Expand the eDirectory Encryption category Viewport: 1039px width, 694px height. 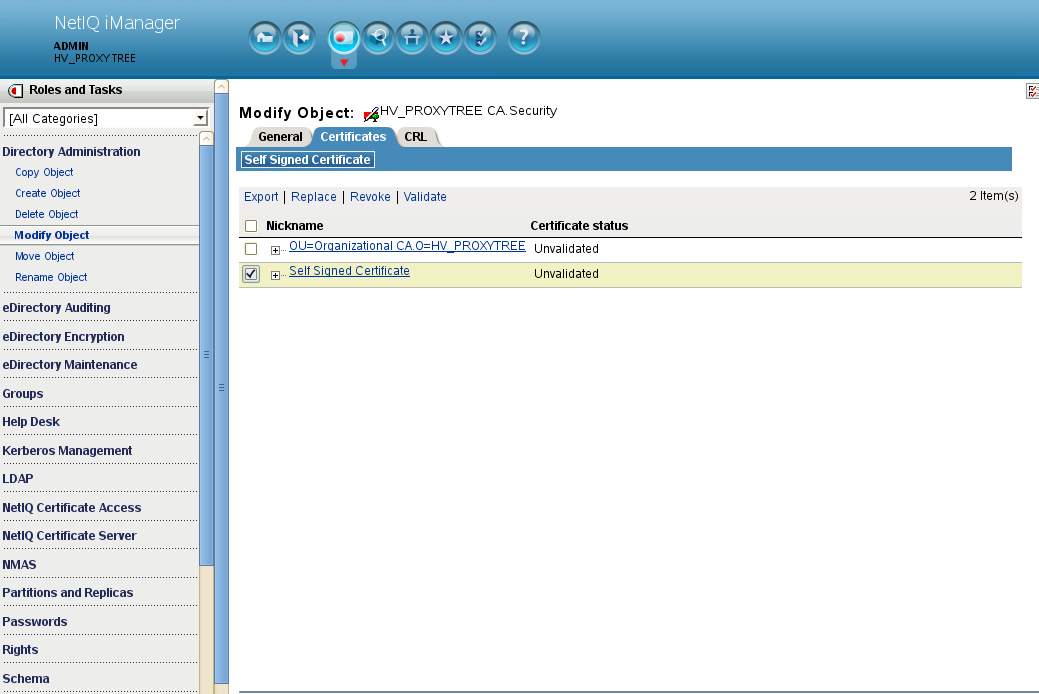(63, 337)
